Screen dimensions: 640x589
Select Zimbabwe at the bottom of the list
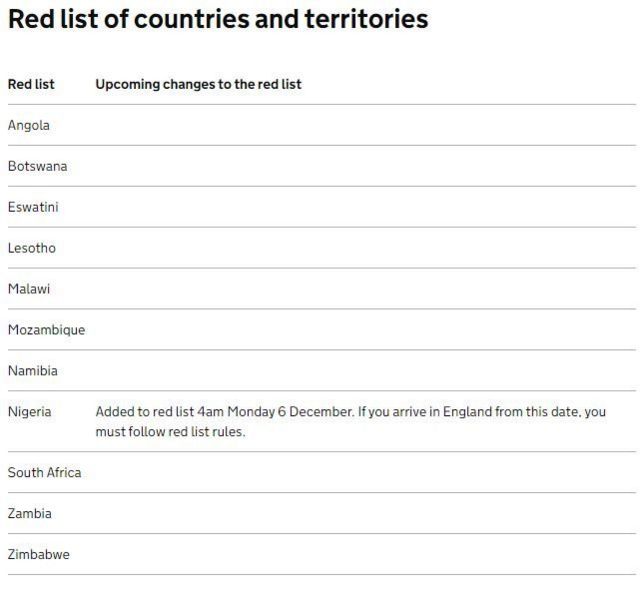pos(39,555)
